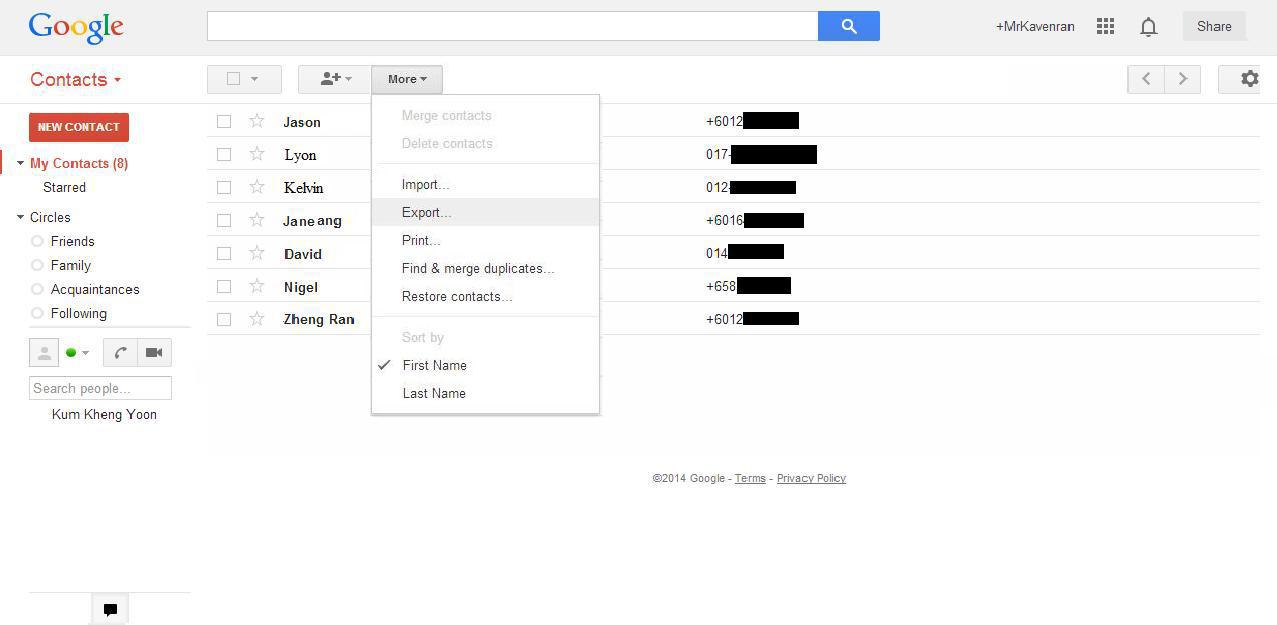The height and width of the screenshot is (625, 1277).
Task: Select the Friends circle radio button
Action: pyautogui.click(x=37, y=241)
